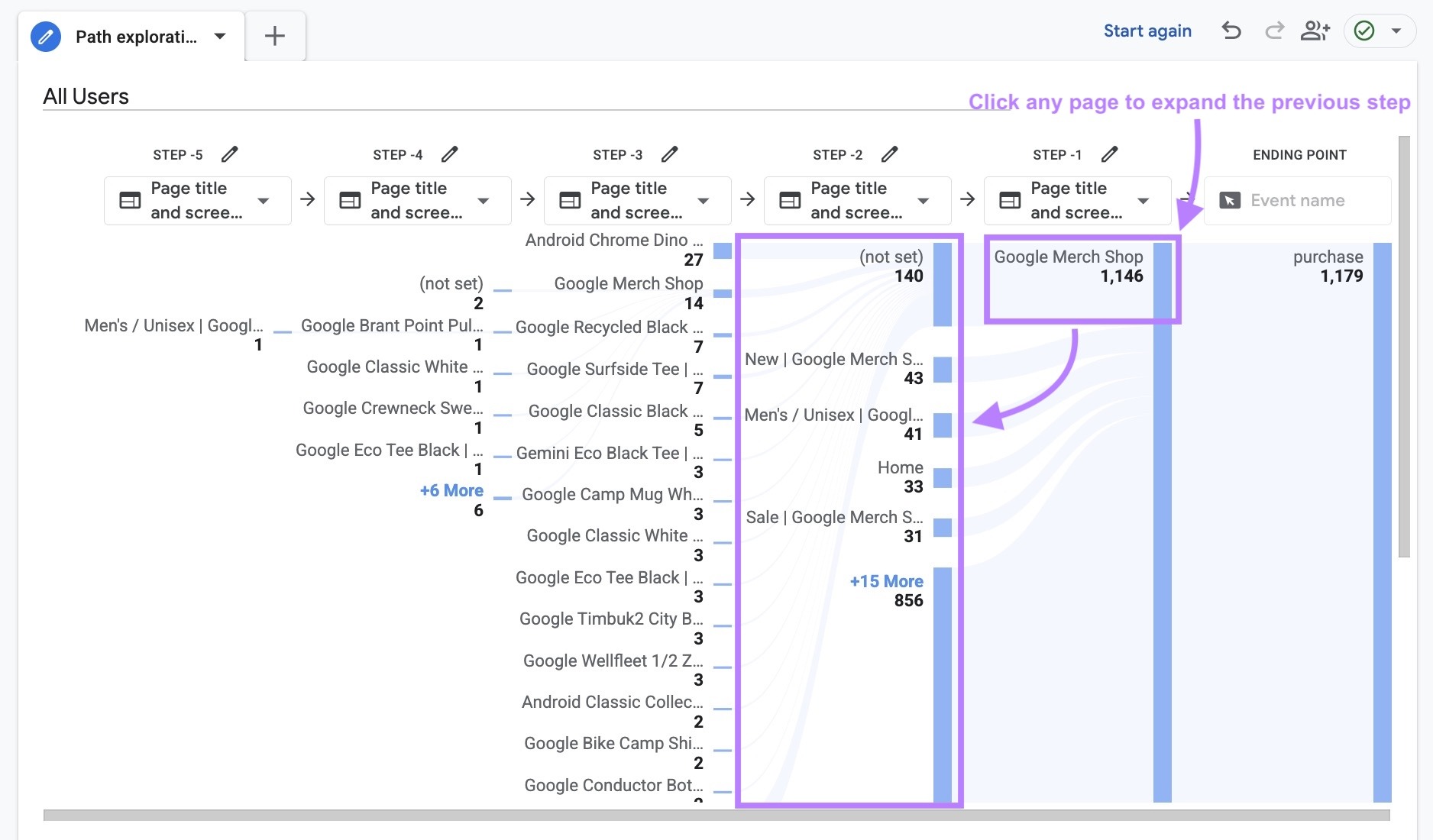1433x840 pixels.
Task: Expand +15 More in STEP -2
Action: [886, 581]
